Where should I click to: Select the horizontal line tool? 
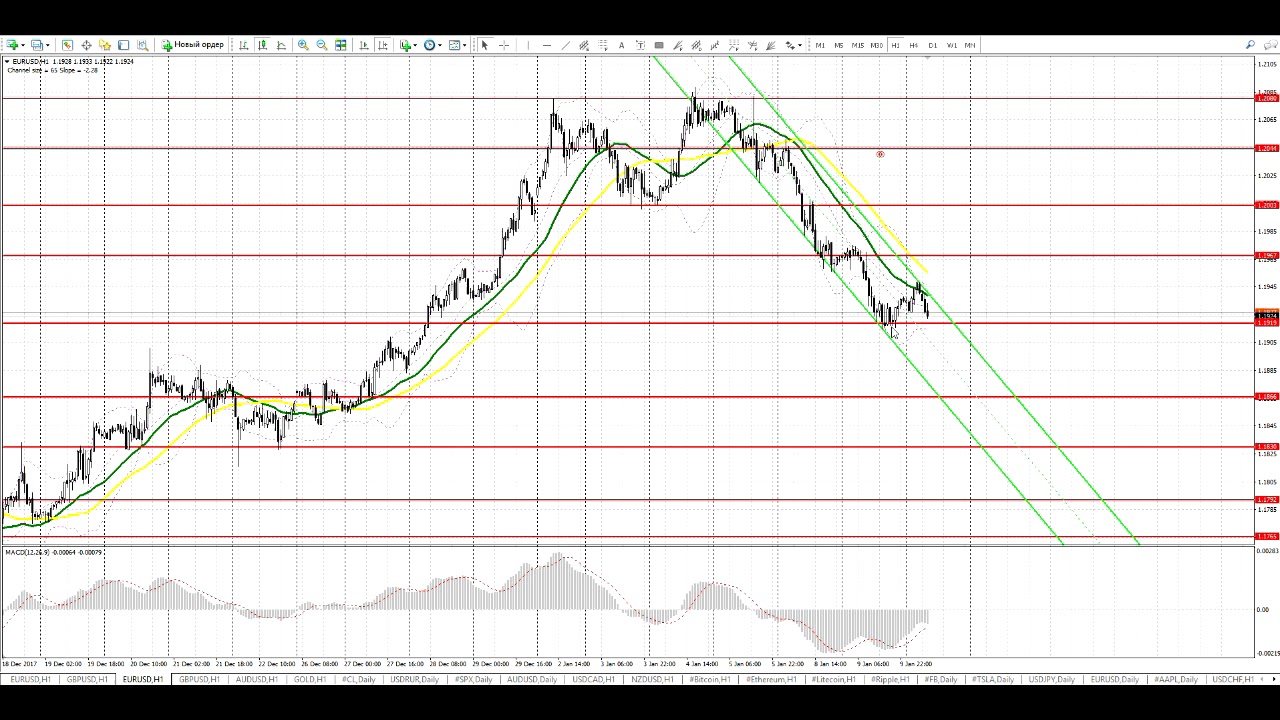[547, 45]
